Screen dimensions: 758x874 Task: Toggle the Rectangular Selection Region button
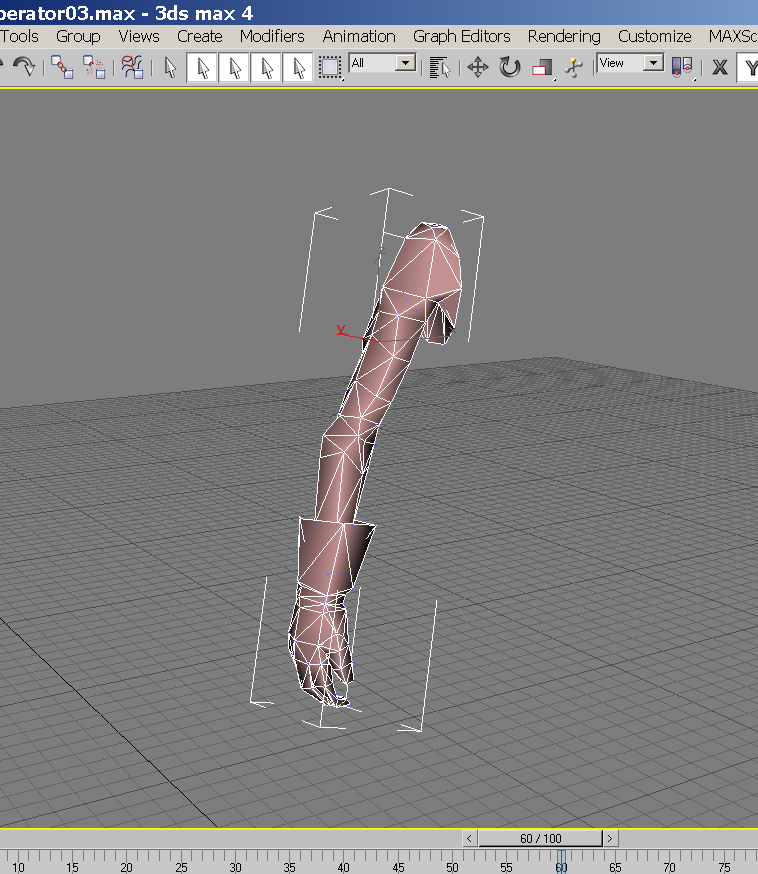click(x=329, y=67)
